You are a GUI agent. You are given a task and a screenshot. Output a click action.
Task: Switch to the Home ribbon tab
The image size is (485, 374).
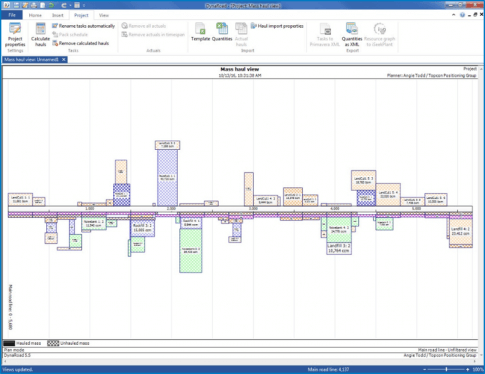(35, 15)
